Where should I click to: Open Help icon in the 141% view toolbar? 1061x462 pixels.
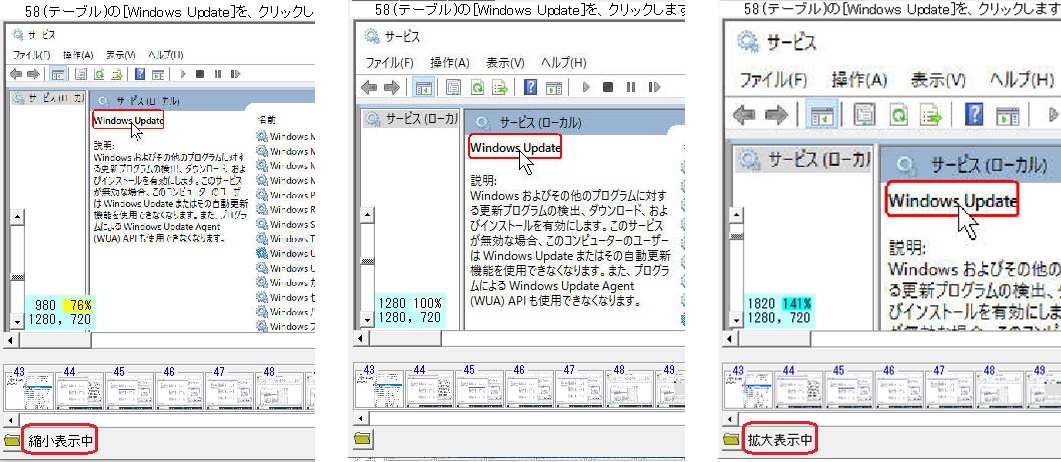pyautogui.click(x=975, y=115)
